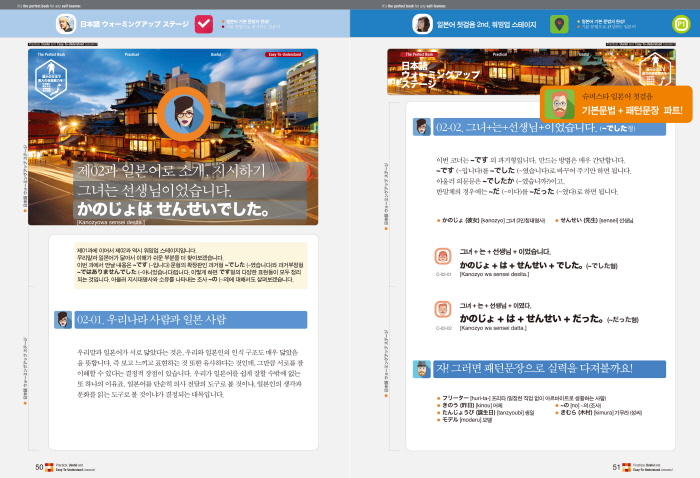Click the blue '02-01' section heading bar
The width and height of the screenshot is (700, 478).
click(180, 319)
